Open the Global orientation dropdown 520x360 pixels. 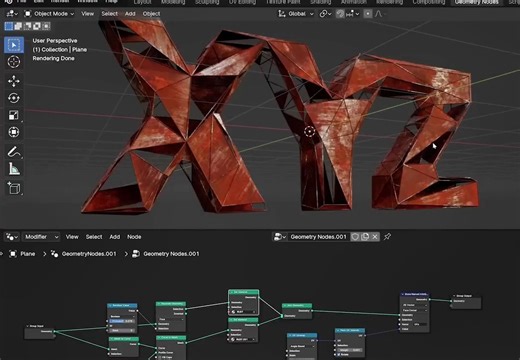click(296, 14)
